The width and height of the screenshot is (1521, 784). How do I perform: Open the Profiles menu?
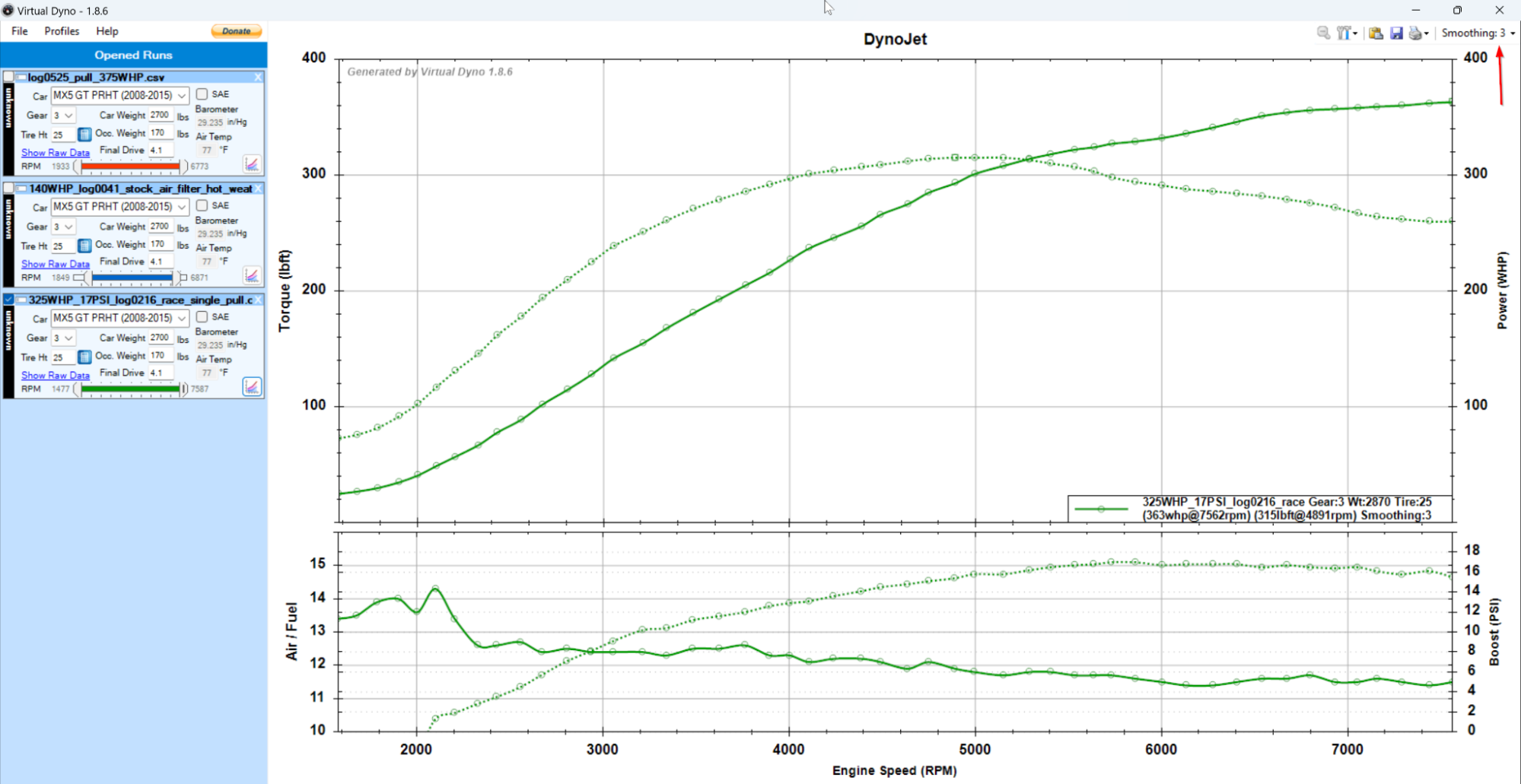point(62,31)
